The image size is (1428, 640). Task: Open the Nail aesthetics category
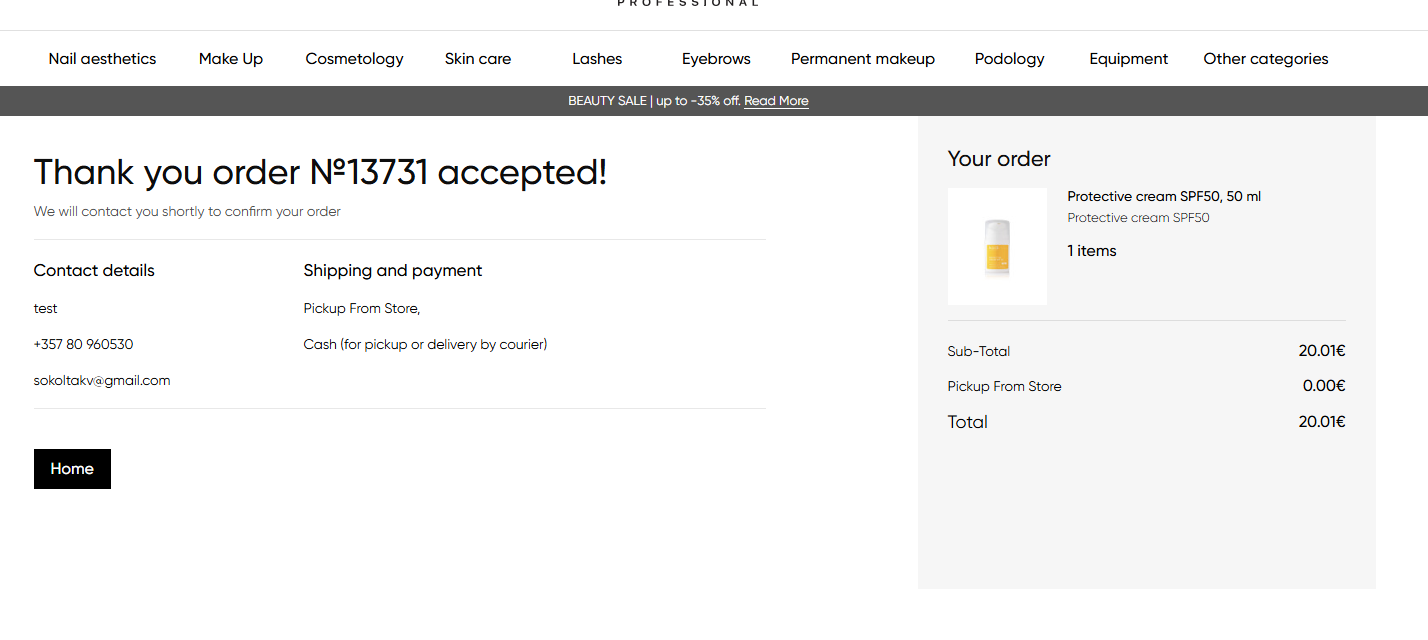pyautogui.click(x=102, y=59)
